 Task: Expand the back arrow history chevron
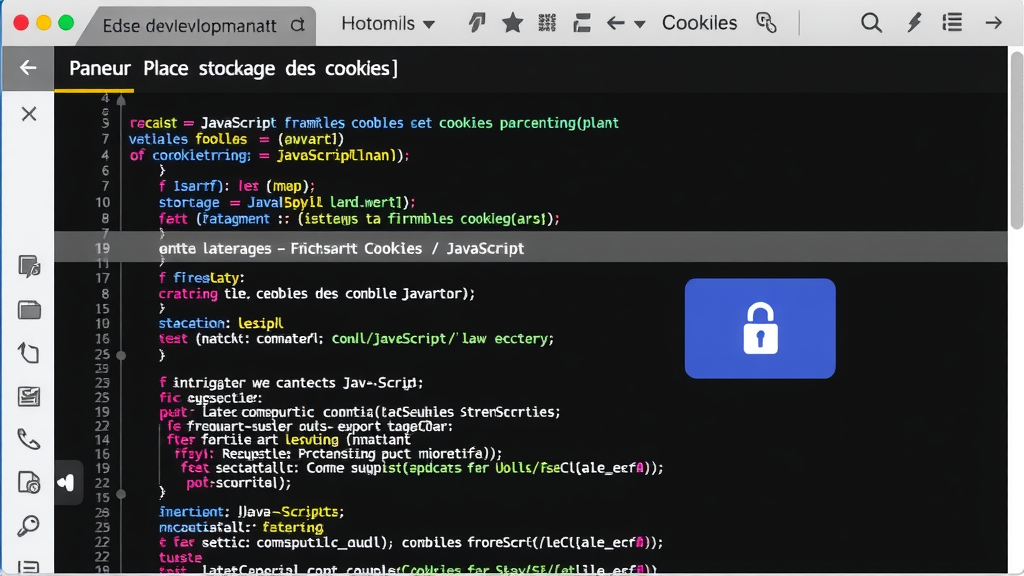point(637,22)
